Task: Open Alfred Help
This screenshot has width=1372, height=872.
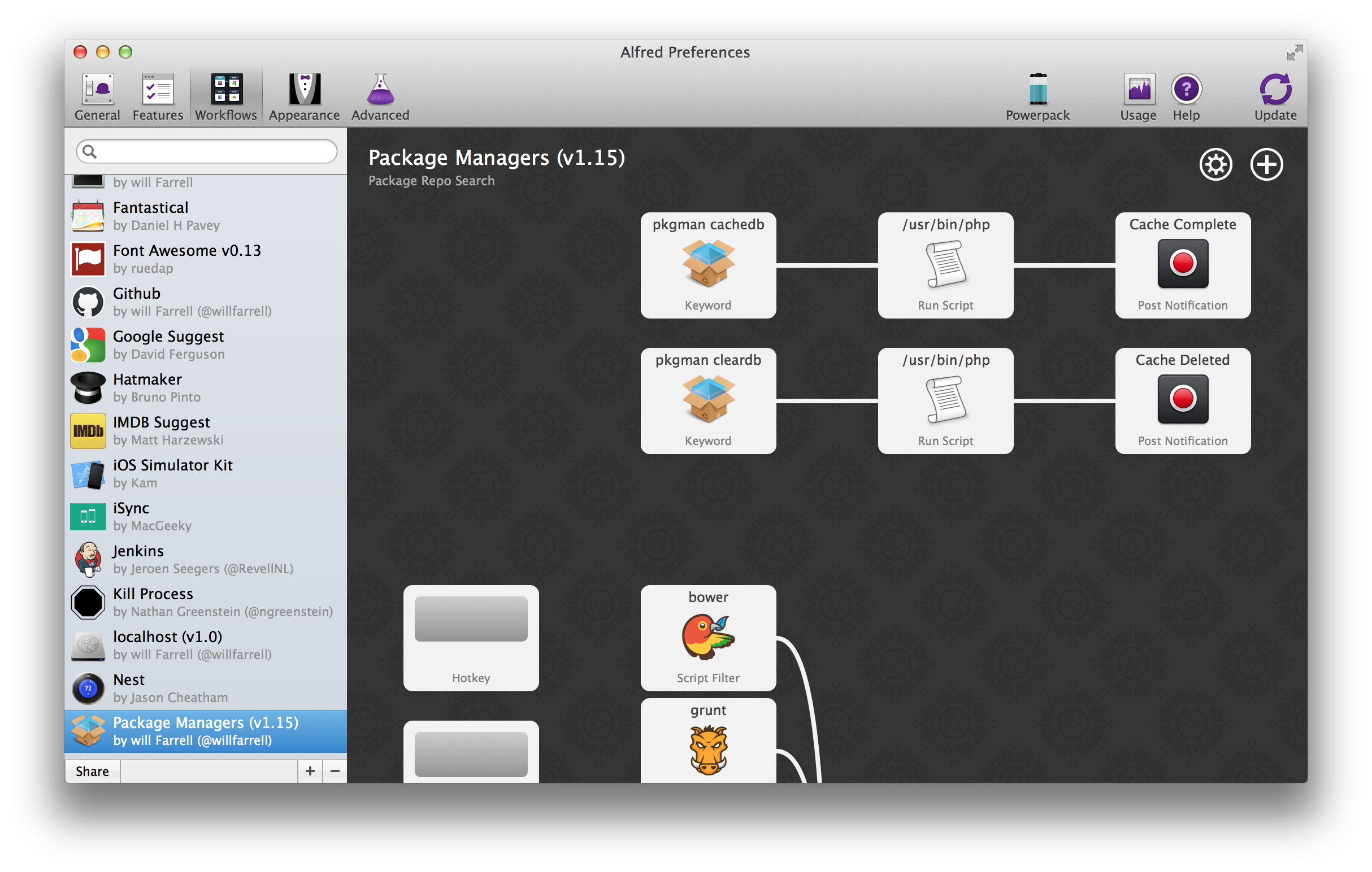Action: 1186,97
